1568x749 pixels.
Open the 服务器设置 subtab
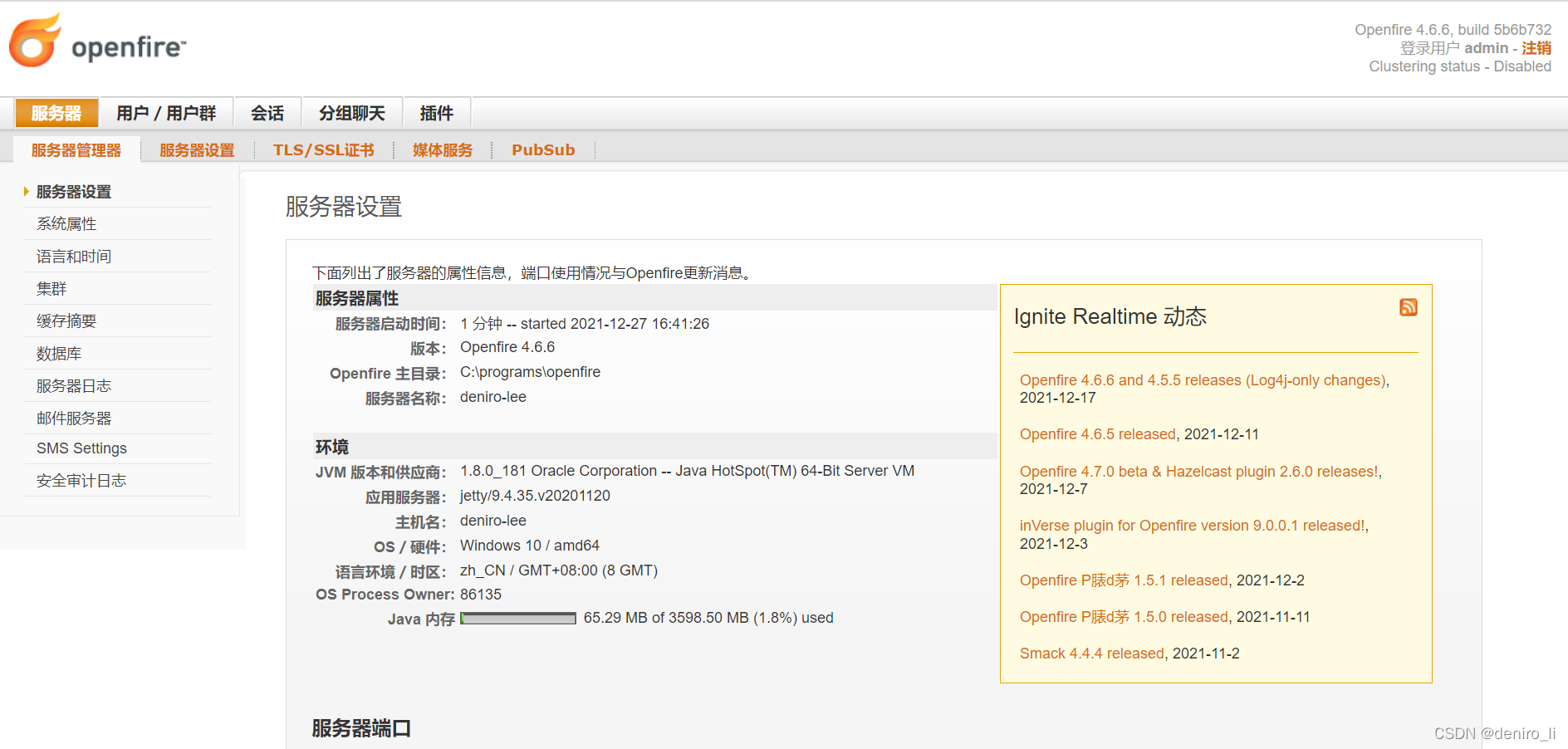197,150
